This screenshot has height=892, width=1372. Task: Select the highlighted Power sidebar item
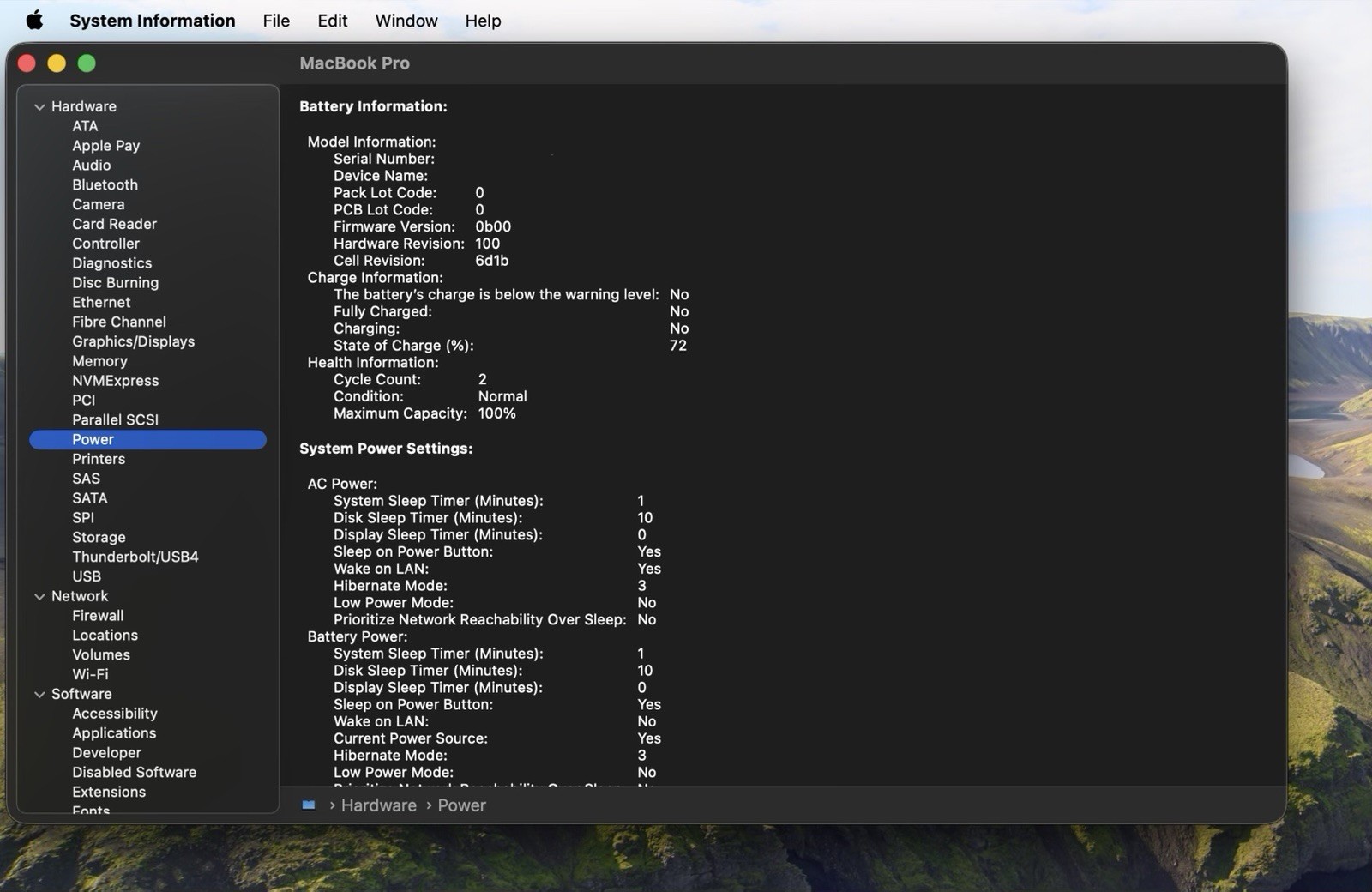click(x=147, y=440)
